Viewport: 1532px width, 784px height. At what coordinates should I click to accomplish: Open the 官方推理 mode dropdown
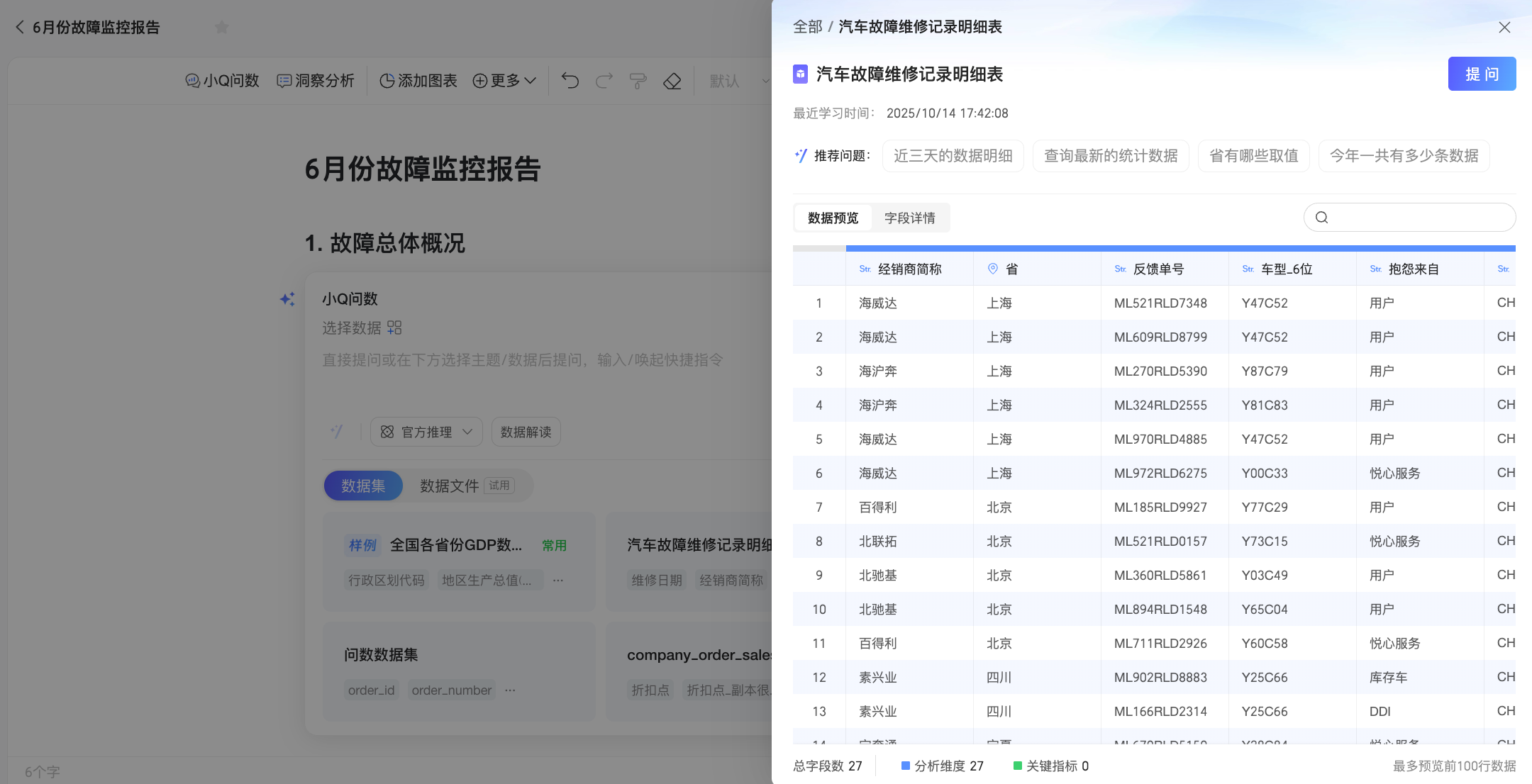pyautogui.click(x=426, y=432)
